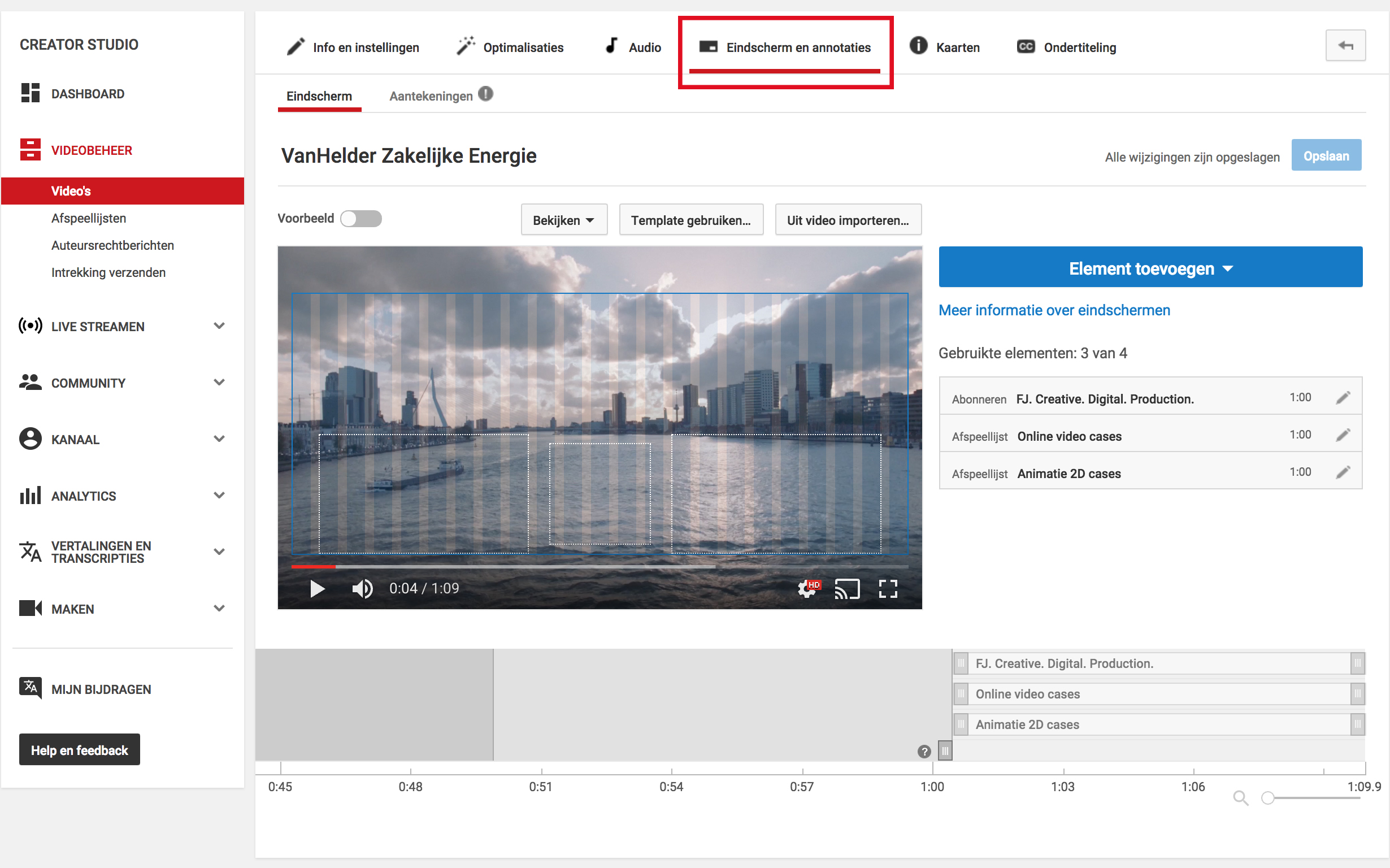Click the Cast to device icon

(847, 588)
